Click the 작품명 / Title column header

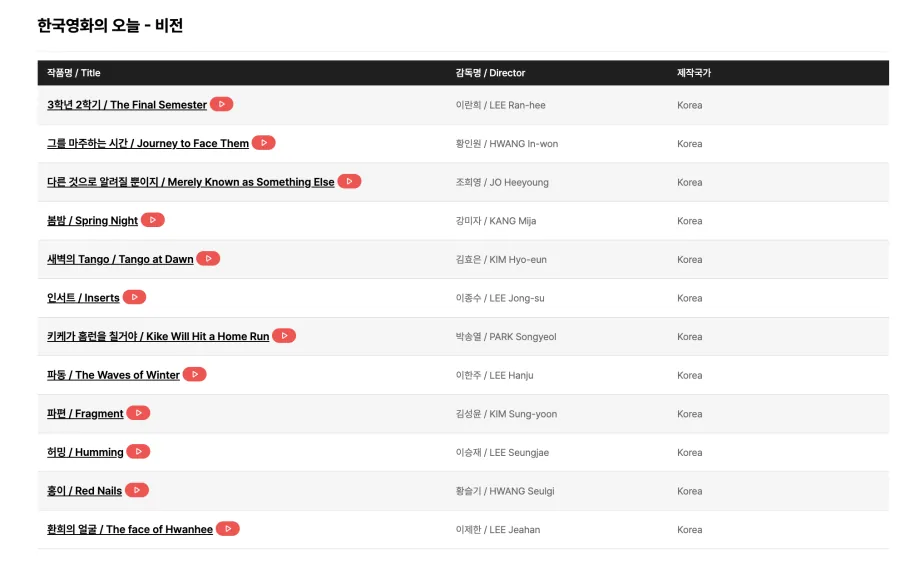tap(73, 73)
